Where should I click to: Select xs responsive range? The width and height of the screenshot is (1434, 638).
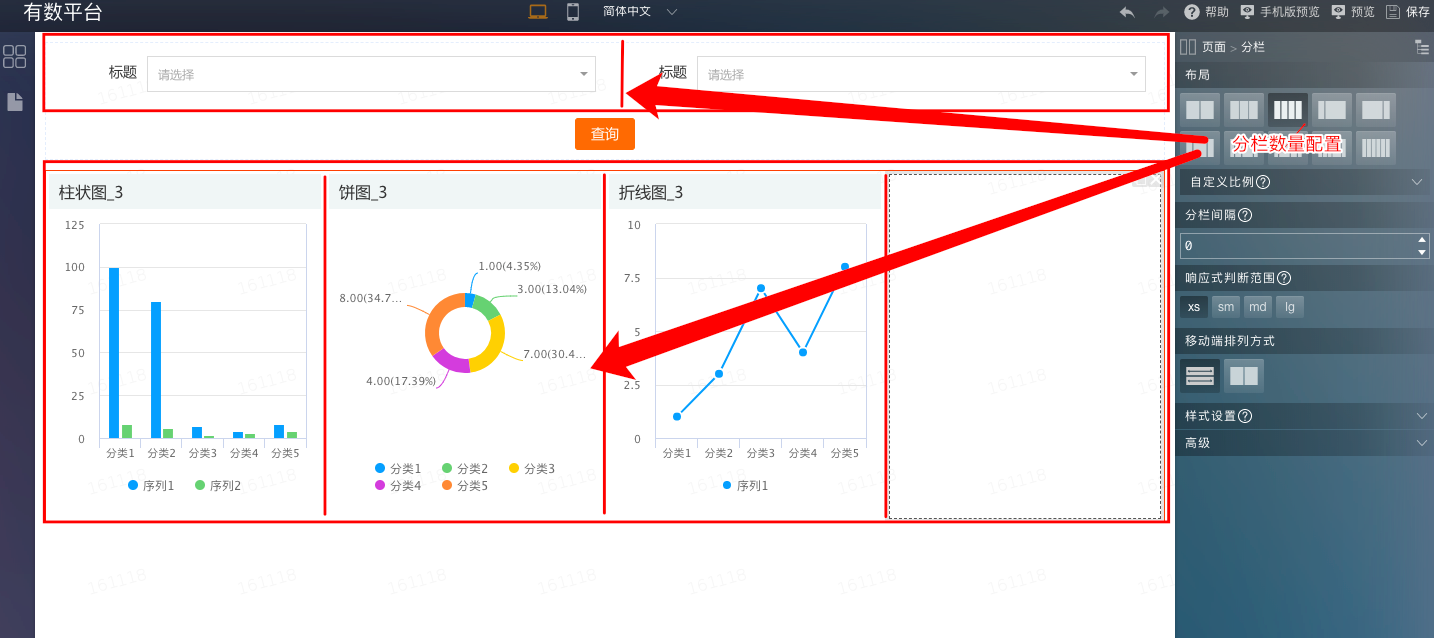coord(1194,307)
